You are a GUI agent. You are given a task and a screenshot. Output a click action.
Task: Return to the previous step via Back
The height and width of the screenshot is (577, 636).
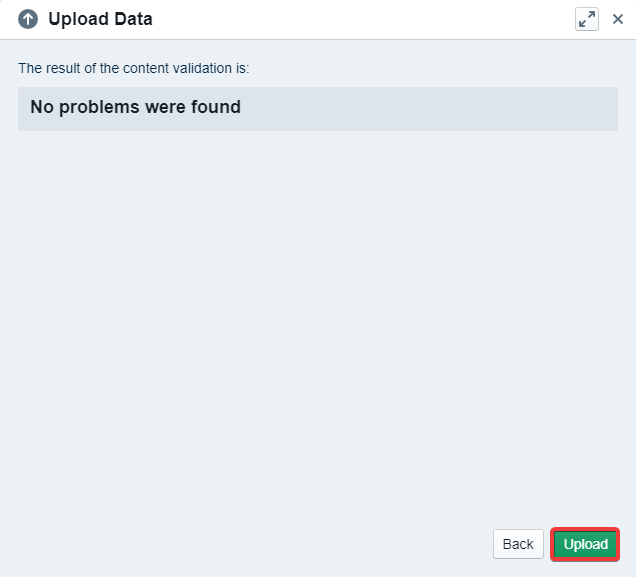(x=518, y=544)
